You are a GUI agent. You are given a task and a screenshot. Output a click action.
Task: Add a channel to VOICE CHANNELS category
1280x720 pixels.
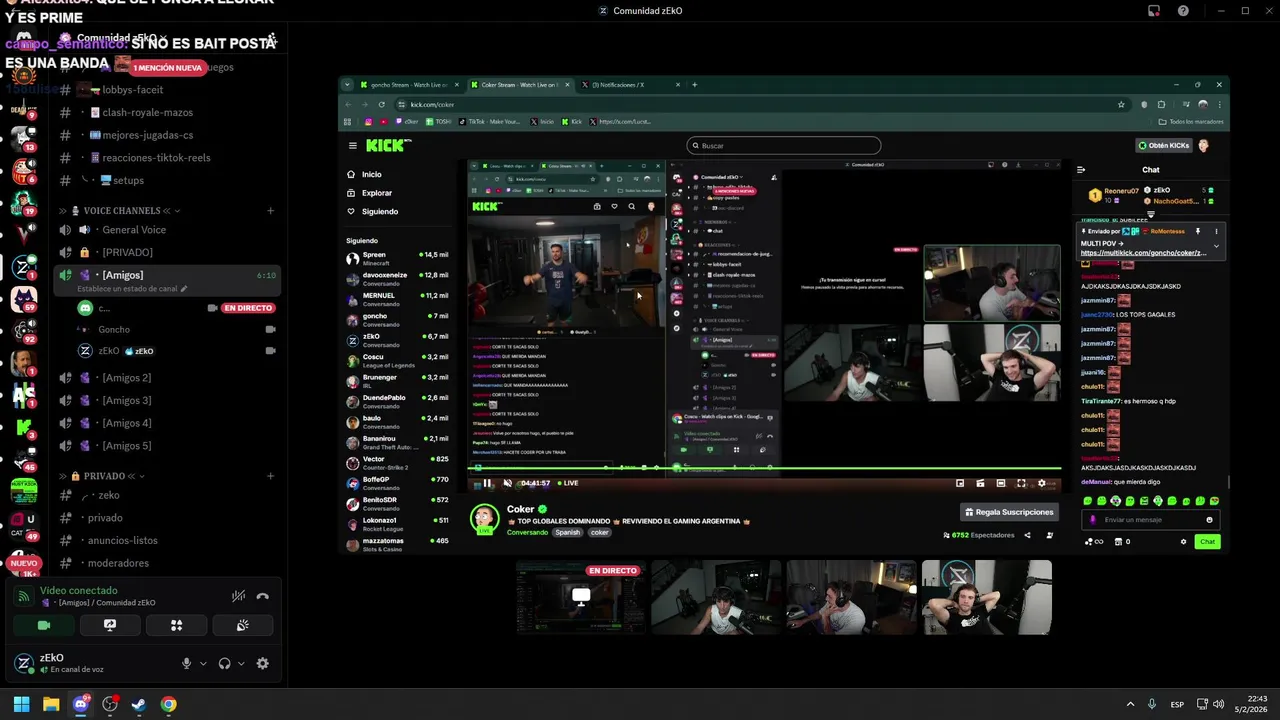coord(270,211)
